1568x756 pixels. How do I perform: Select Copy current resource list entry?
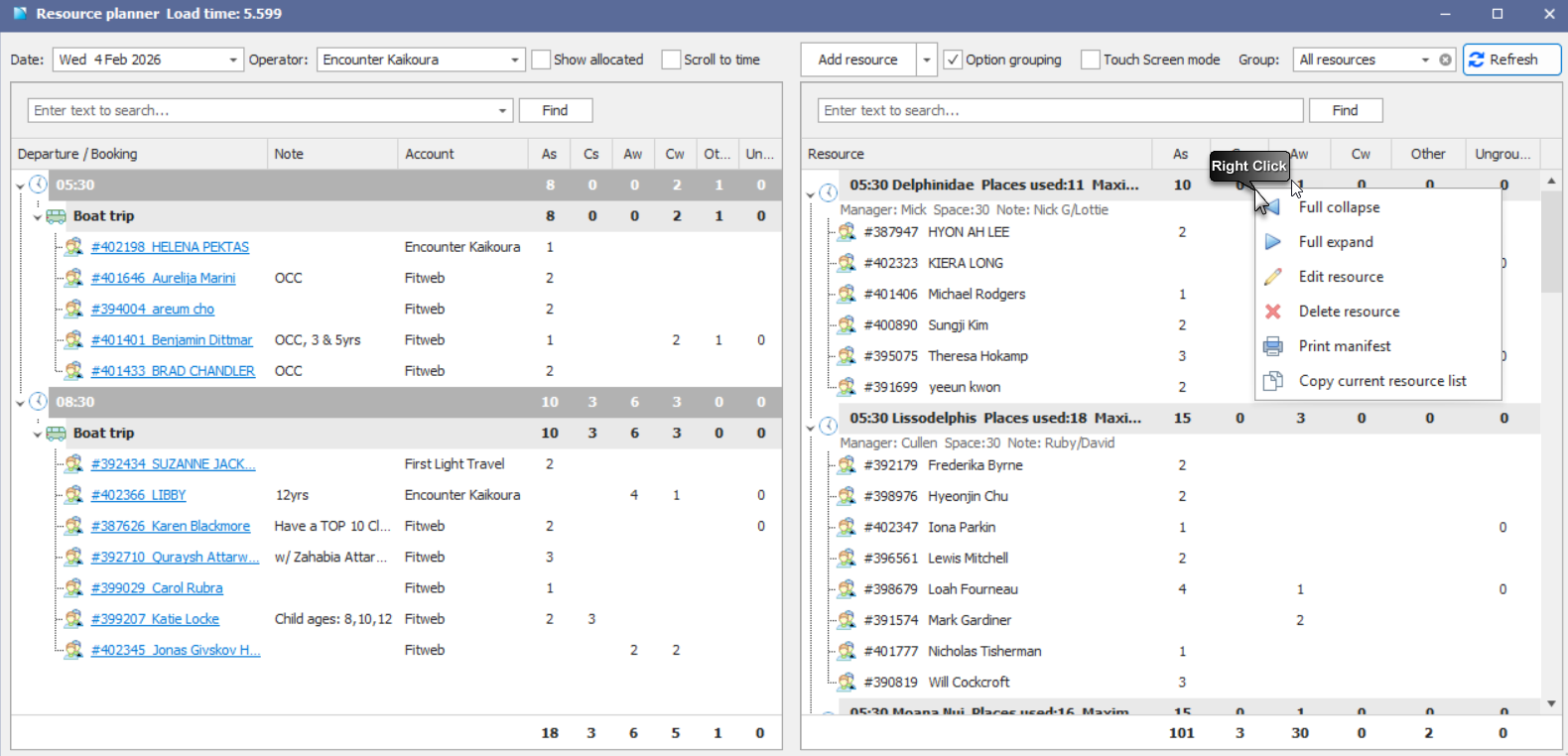[x=1378, y=381]
